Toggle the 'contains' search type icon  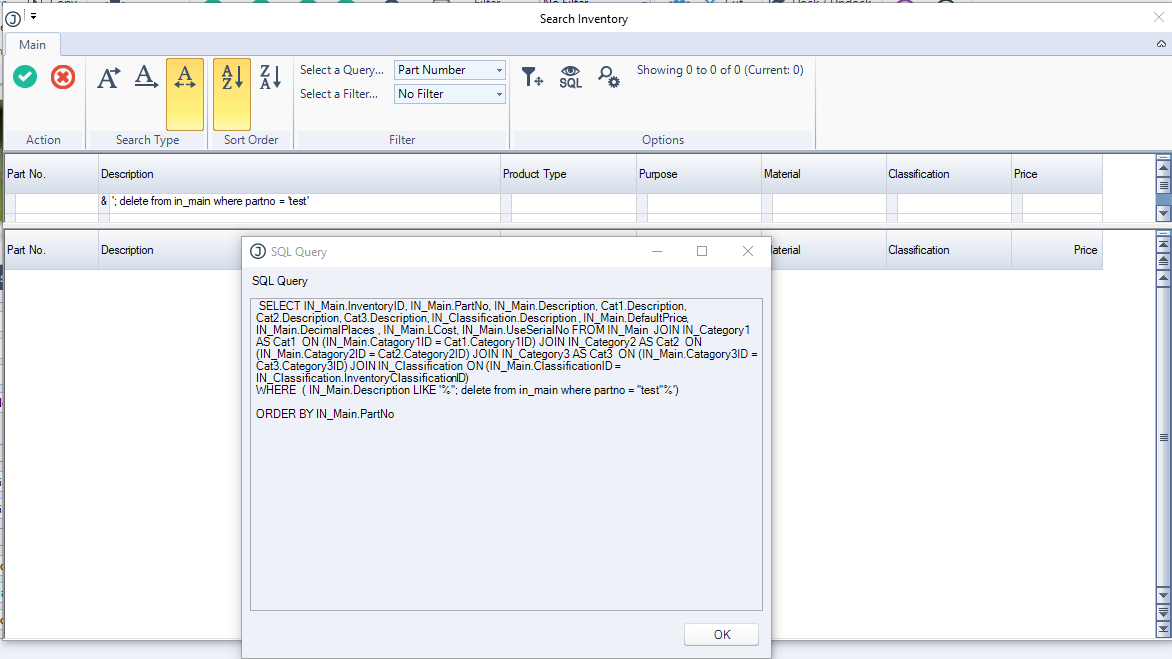point(185,77)
